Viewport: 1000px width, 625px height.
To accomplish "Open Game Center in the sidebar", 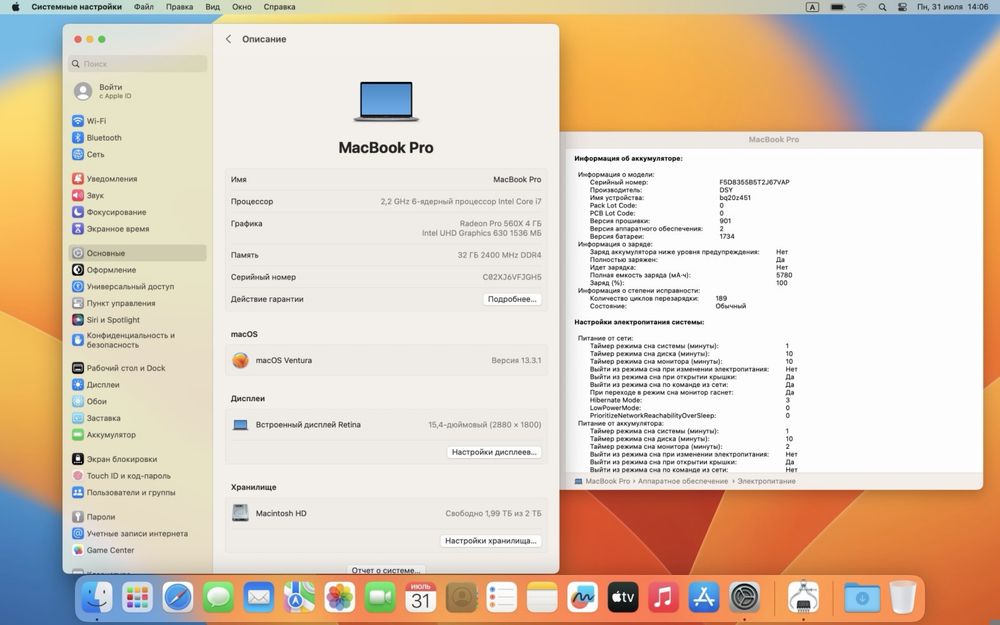I will 137,550.
